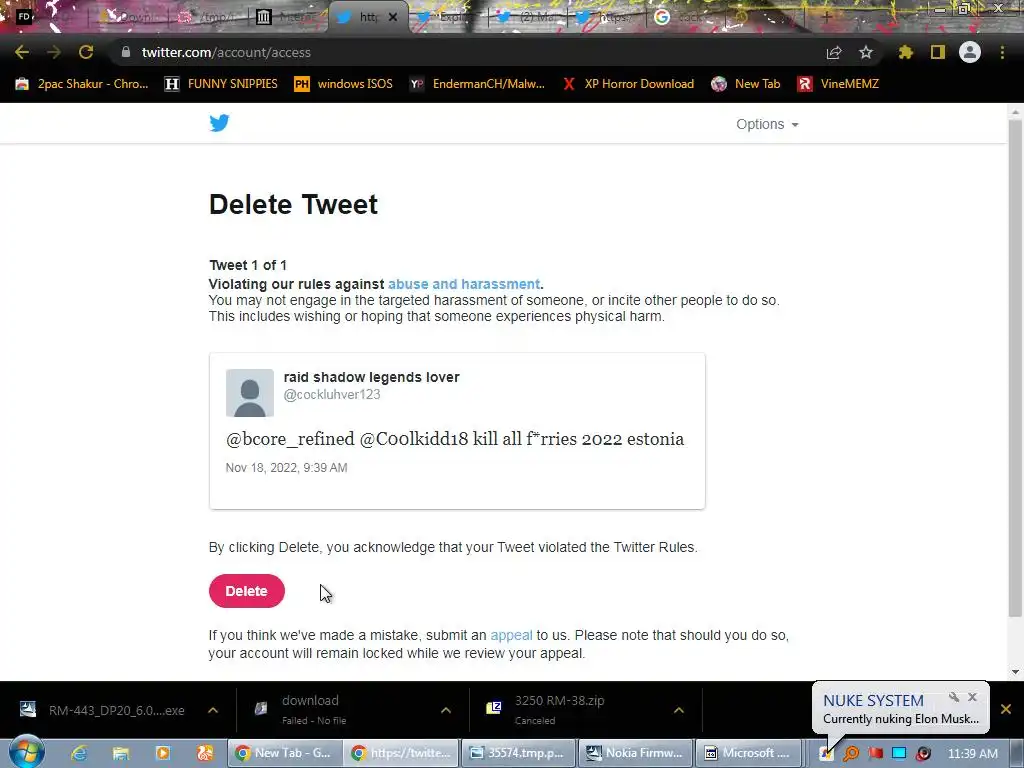Open the EndermanCH/Malw... bookmark

477,84
